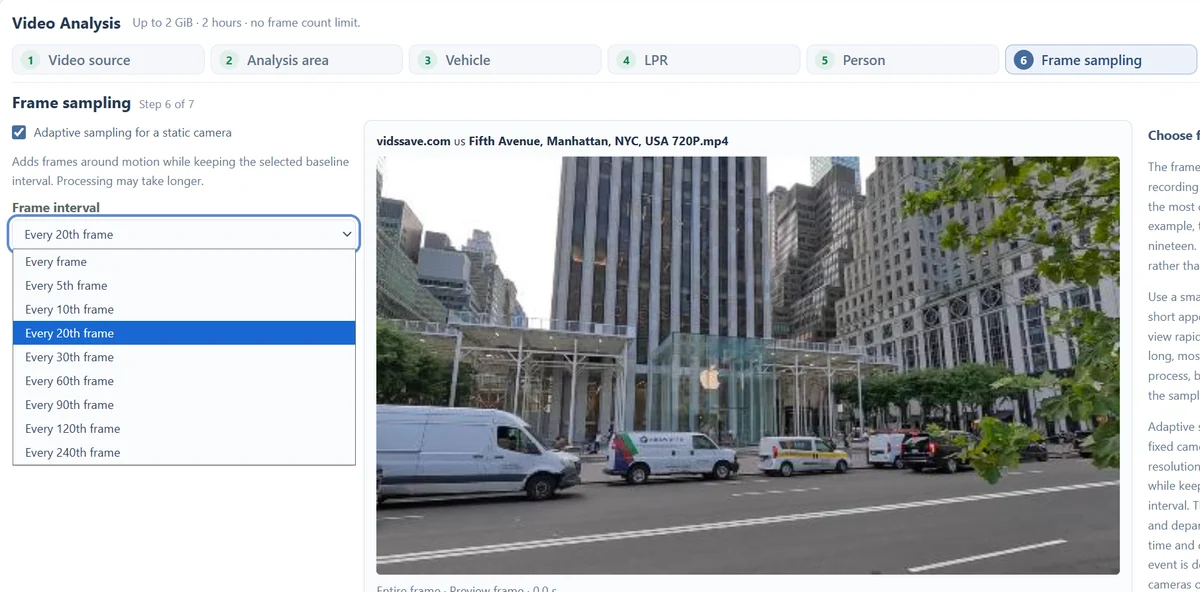This screenshot has height=592, width=1200.
Task: Choose Every 5th frame option
Action: (x=184, y=286)
